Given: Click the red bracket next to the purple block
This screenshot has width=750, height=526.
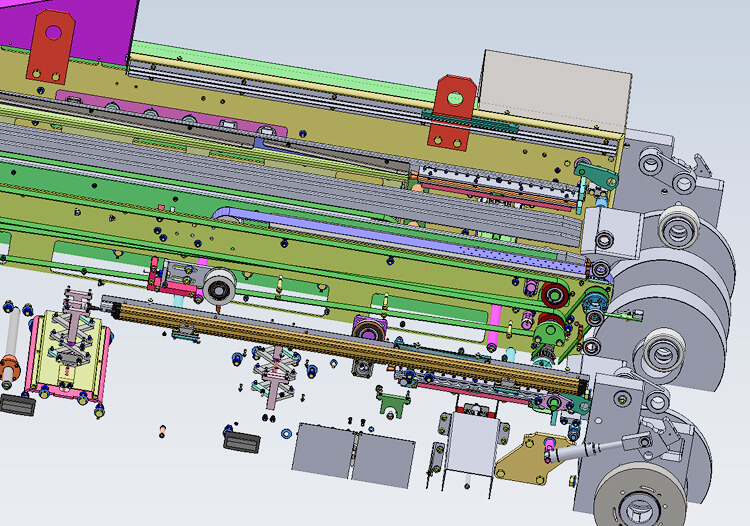Looking at the screenshot, I should [x=49, y=52].
